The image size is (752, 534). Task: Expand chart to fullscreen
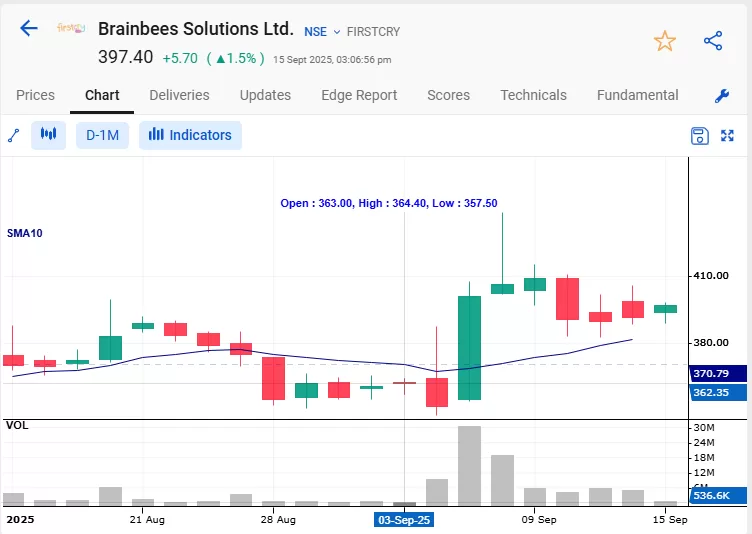tap(728, 136)
